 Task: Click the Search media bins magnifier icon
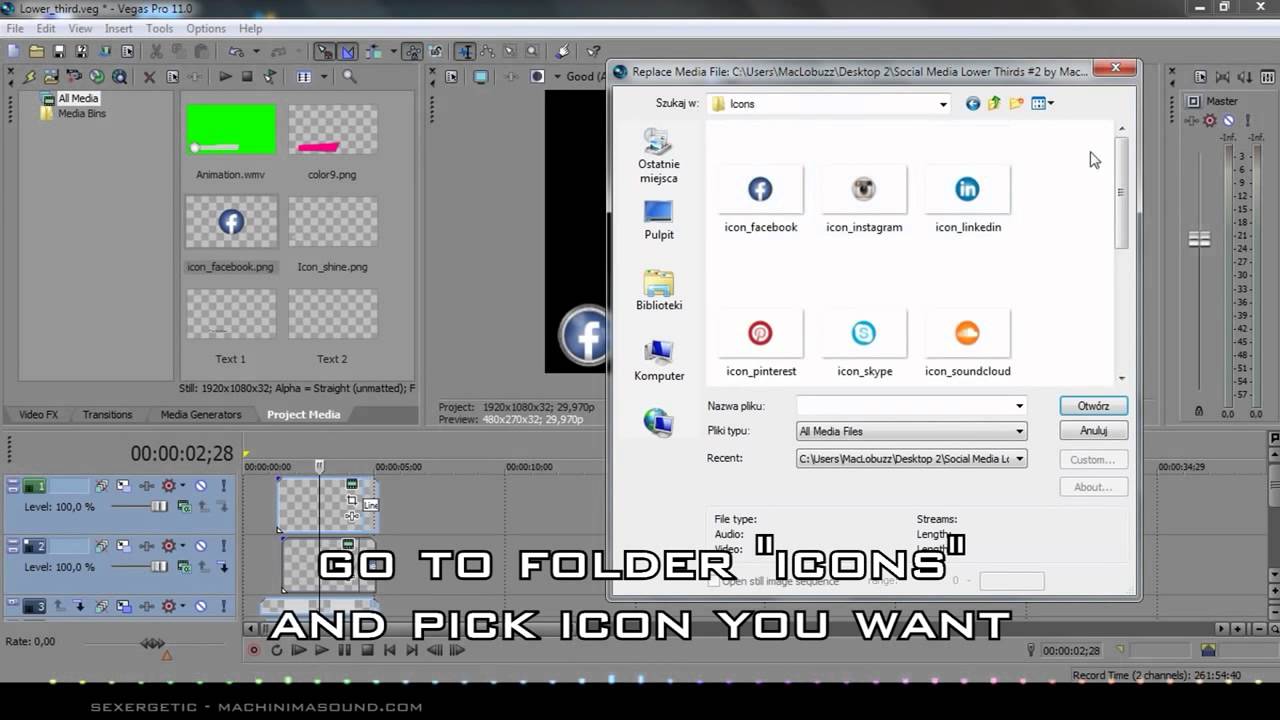[x=349, y=76]
